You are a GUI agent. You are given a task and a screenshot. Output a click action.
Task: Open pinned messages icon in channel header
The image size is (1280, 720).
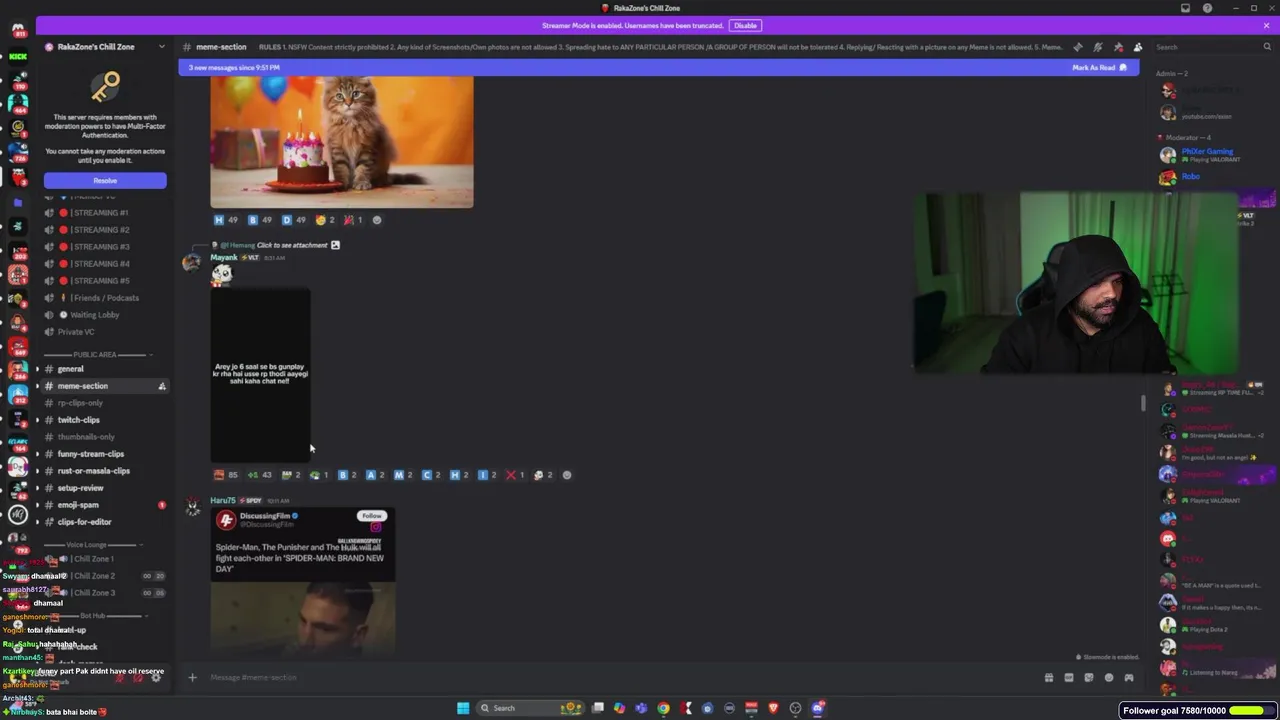[x=1118, y=47]
